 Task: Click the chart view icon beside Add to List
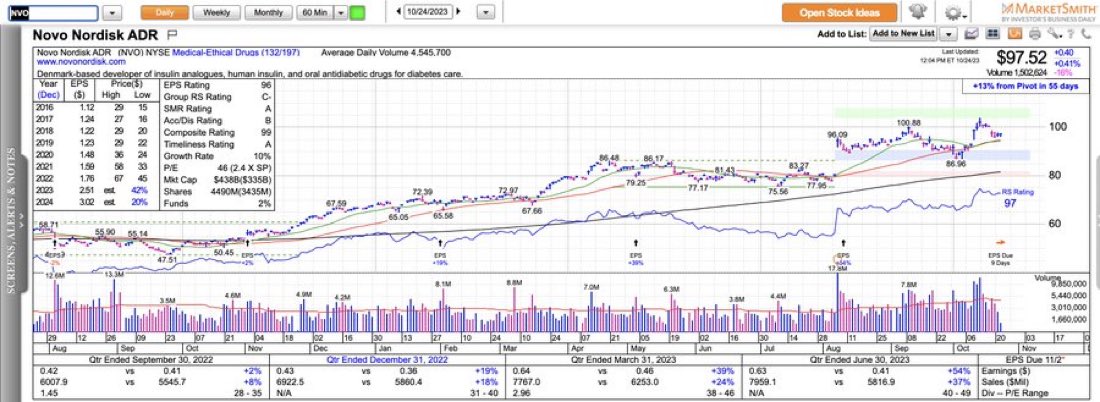[x=972, y=33]
